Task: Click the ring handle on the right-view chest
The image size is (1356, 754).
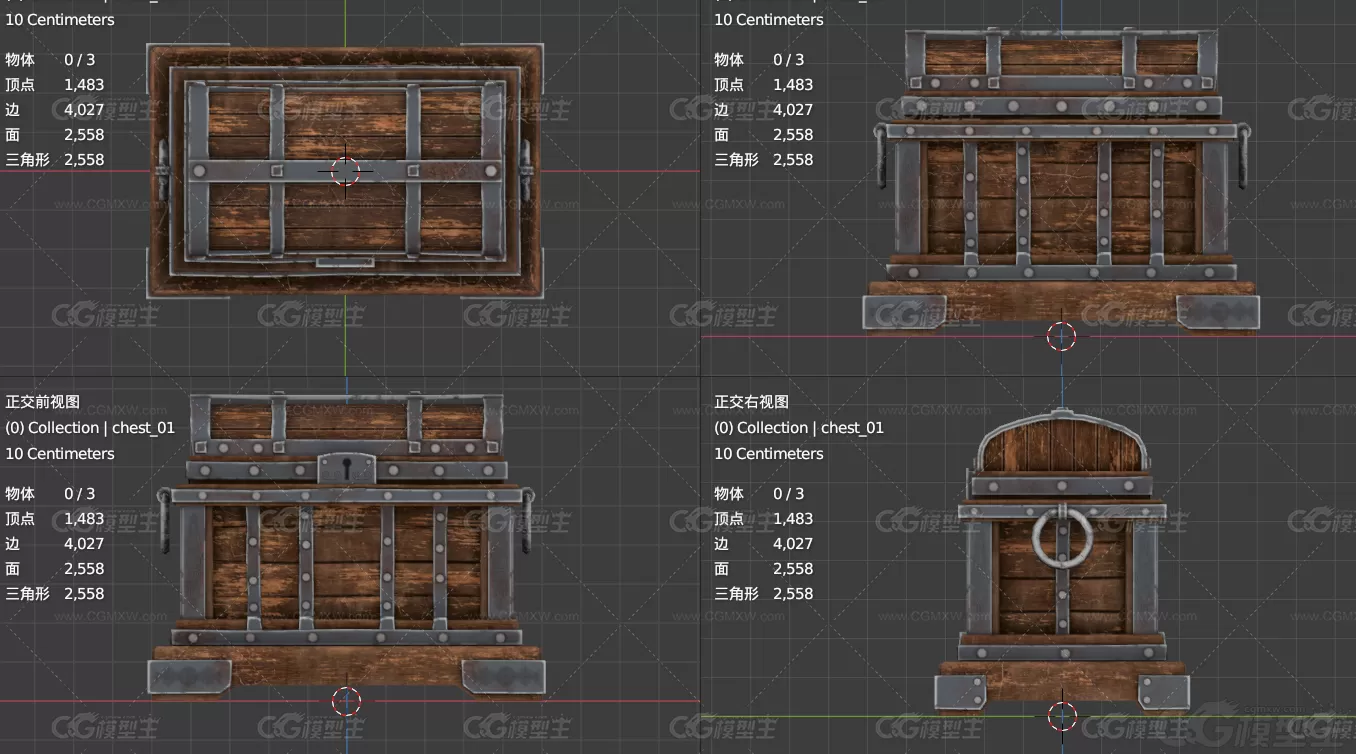Action: (1061, 538)
